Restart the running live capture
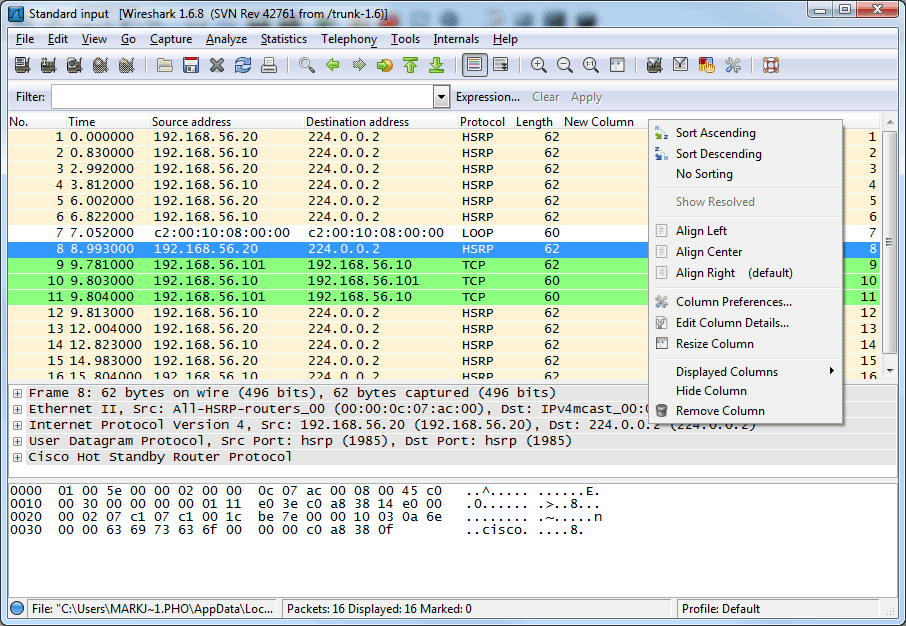This screenshot has width=906, height=626. click(127, 65)
